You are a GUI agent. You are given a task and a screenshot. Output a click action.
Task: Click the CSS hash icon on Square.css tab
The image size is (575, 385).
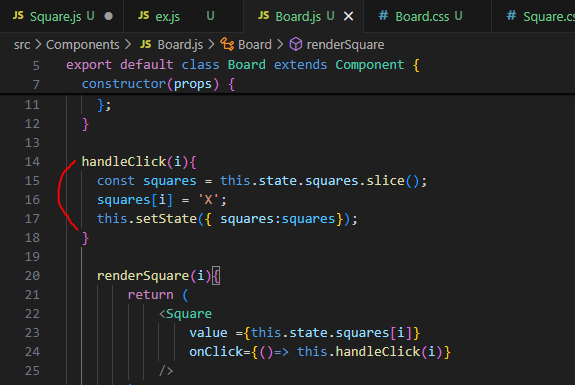(x=511, y=15)
